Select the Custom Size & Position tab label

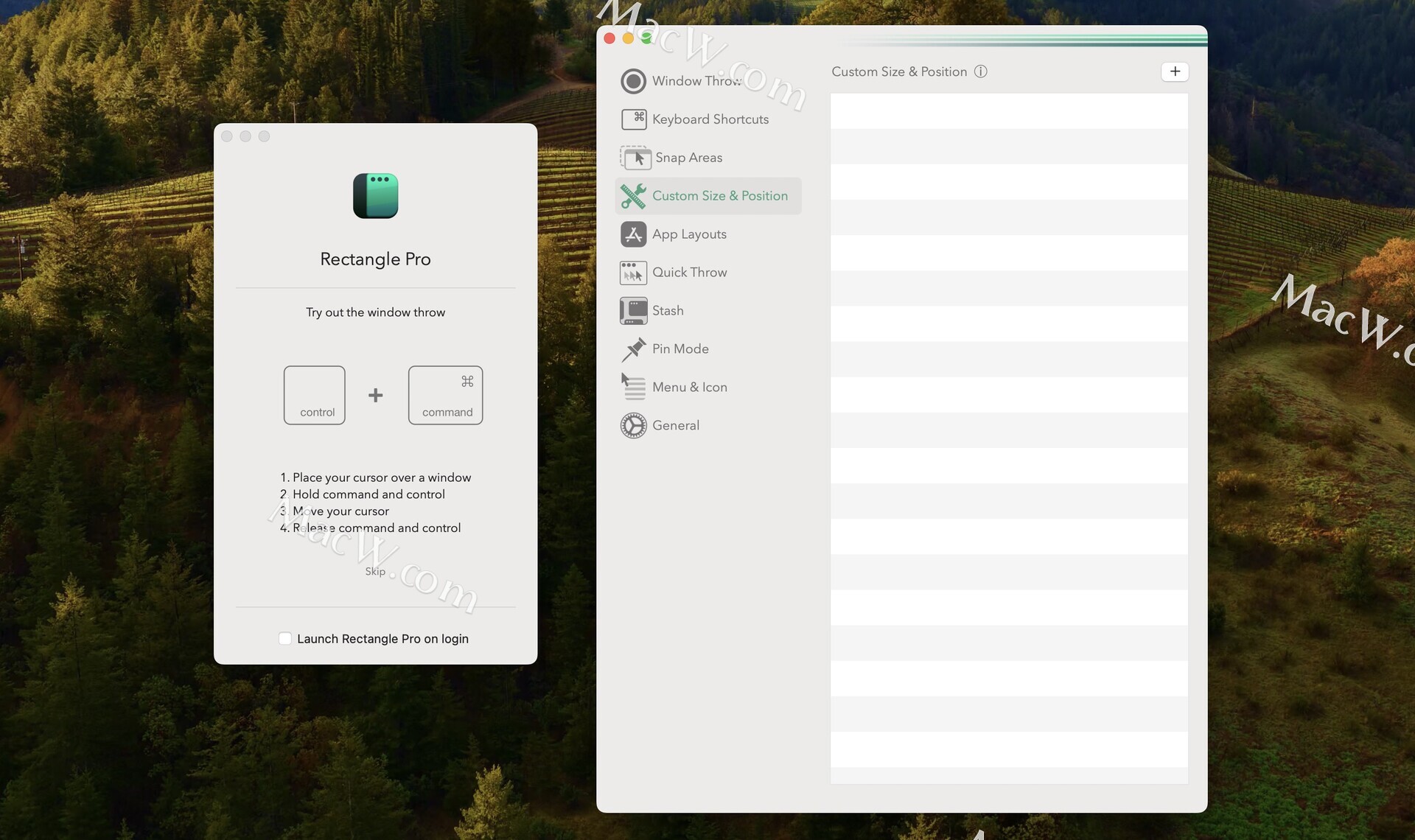[x=720, y=196]
